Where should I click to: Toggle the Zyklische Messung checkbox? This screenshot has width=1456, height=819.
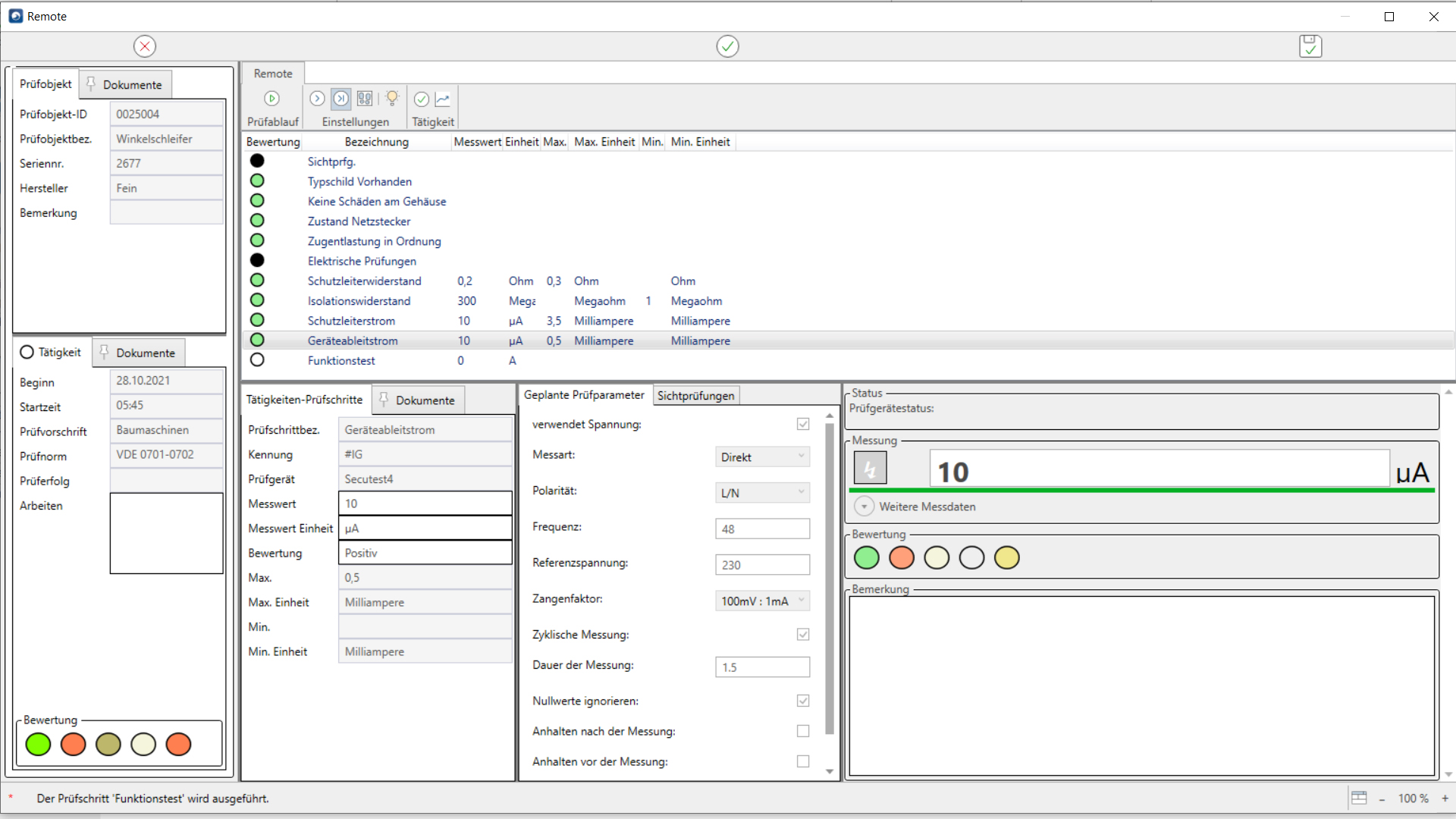pos(803,634)
